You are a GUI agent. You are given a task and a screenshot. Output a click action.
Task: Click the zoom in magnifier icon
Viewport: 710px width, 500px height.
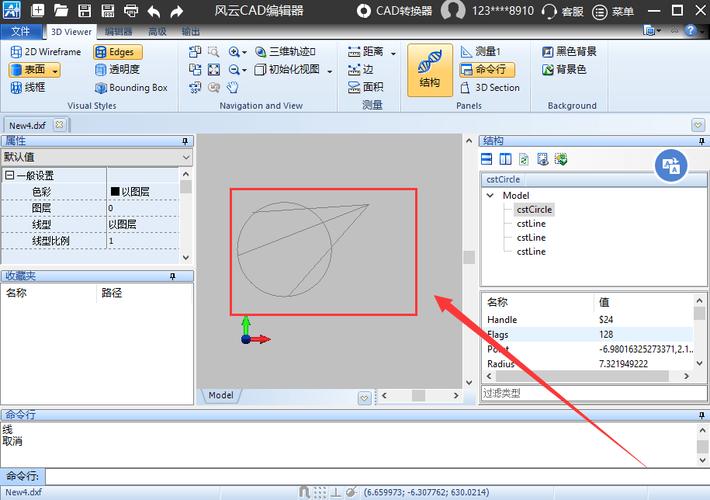234,52
